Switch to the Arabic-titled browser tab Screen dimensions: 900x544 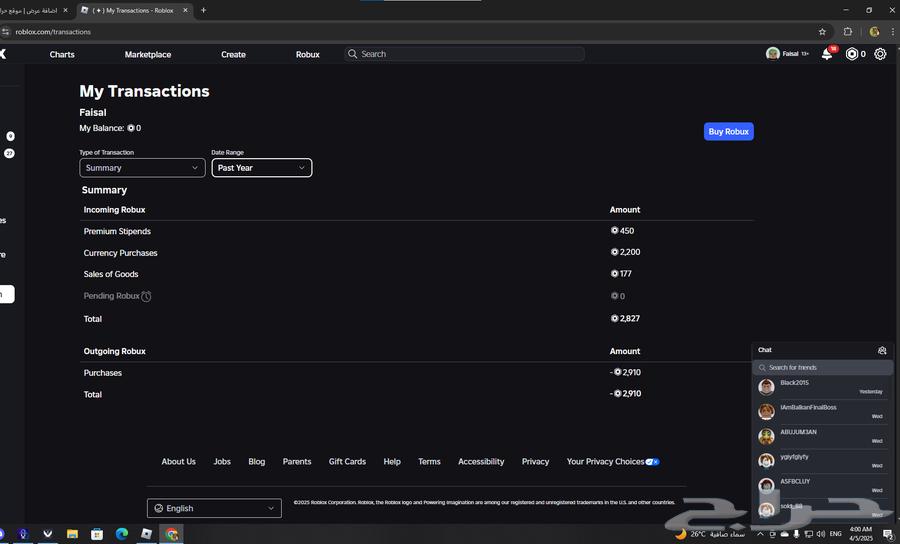point(34,10)
